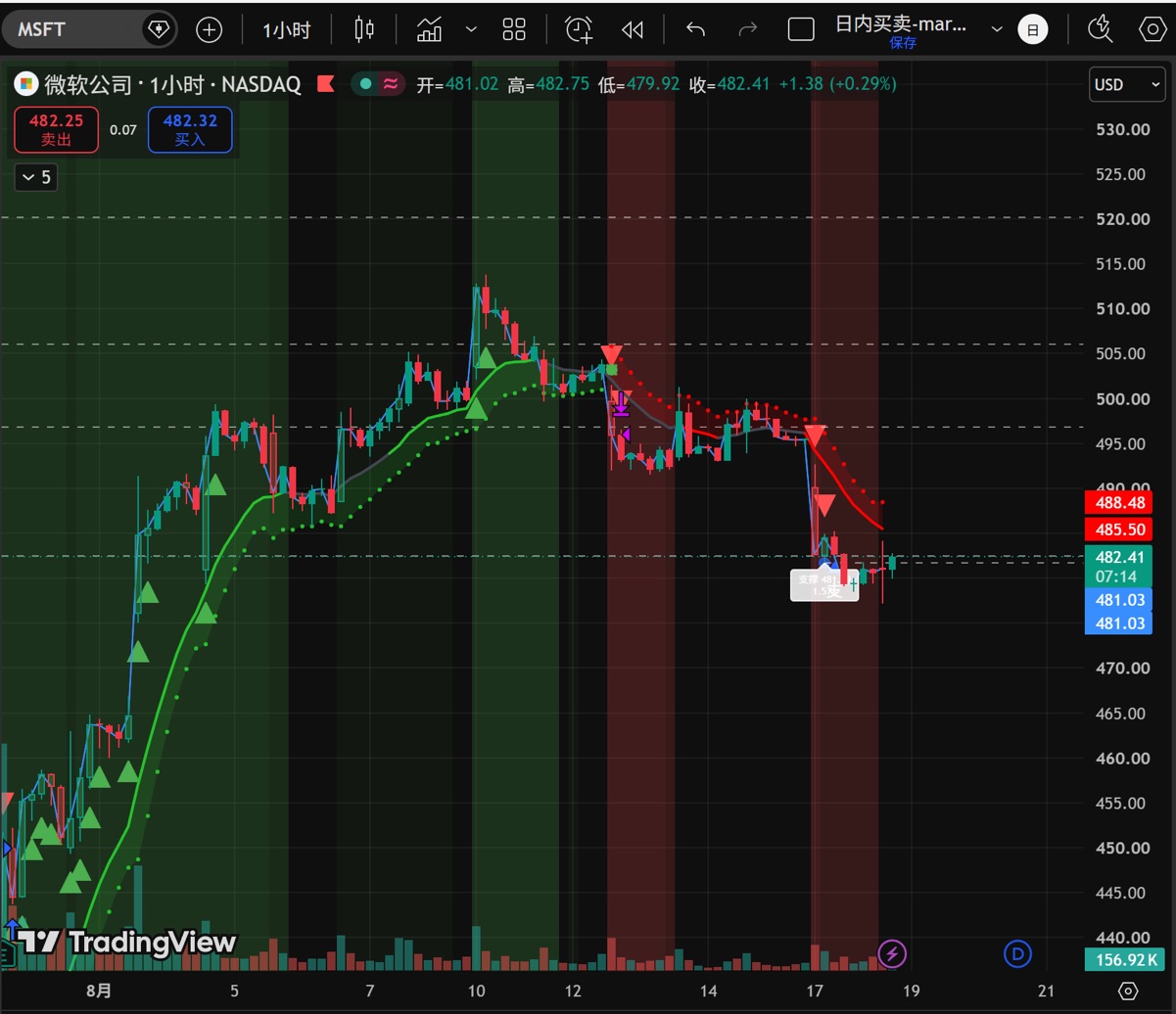Create an alert with the clock-plus icon
Screen dimensions: 1176x1014
[x=581, y=29]
